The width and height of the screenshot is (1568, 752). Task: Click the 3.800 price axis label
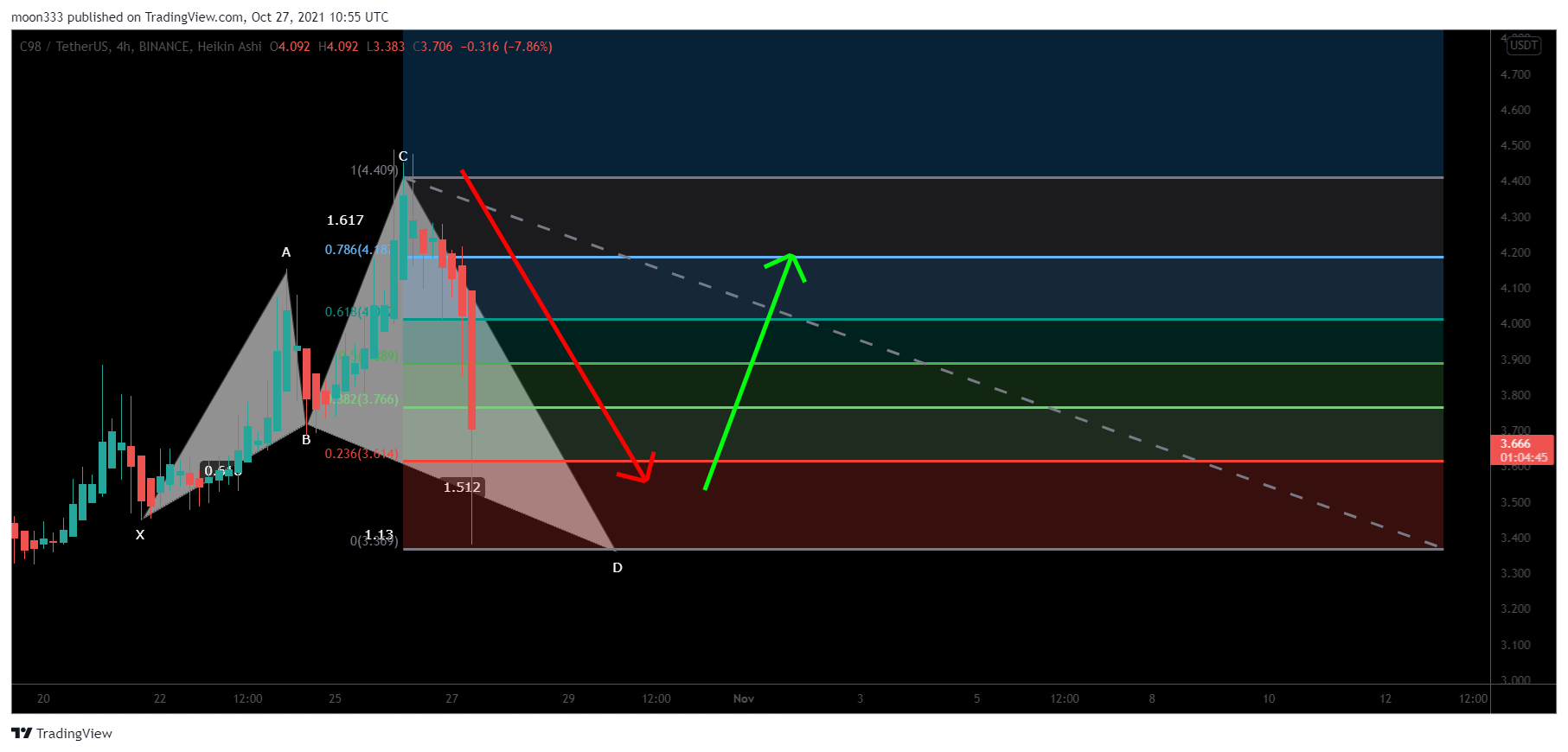pyautogui.click(x=1515, y=395)
